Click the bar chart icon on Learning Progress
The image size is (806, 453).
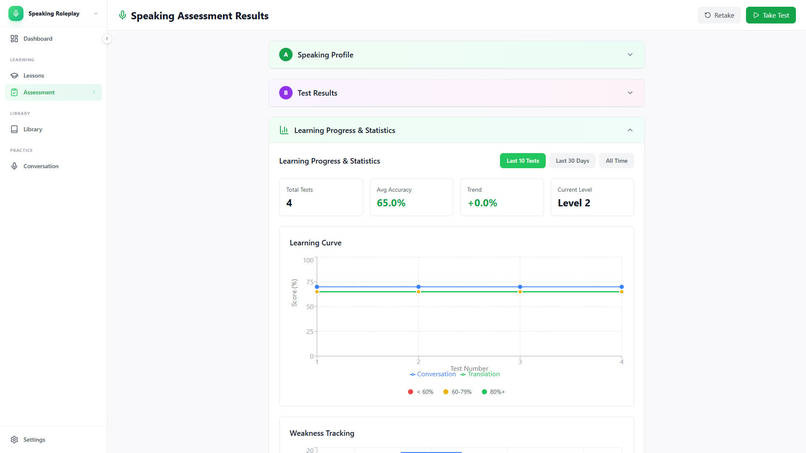coord(284,130)
